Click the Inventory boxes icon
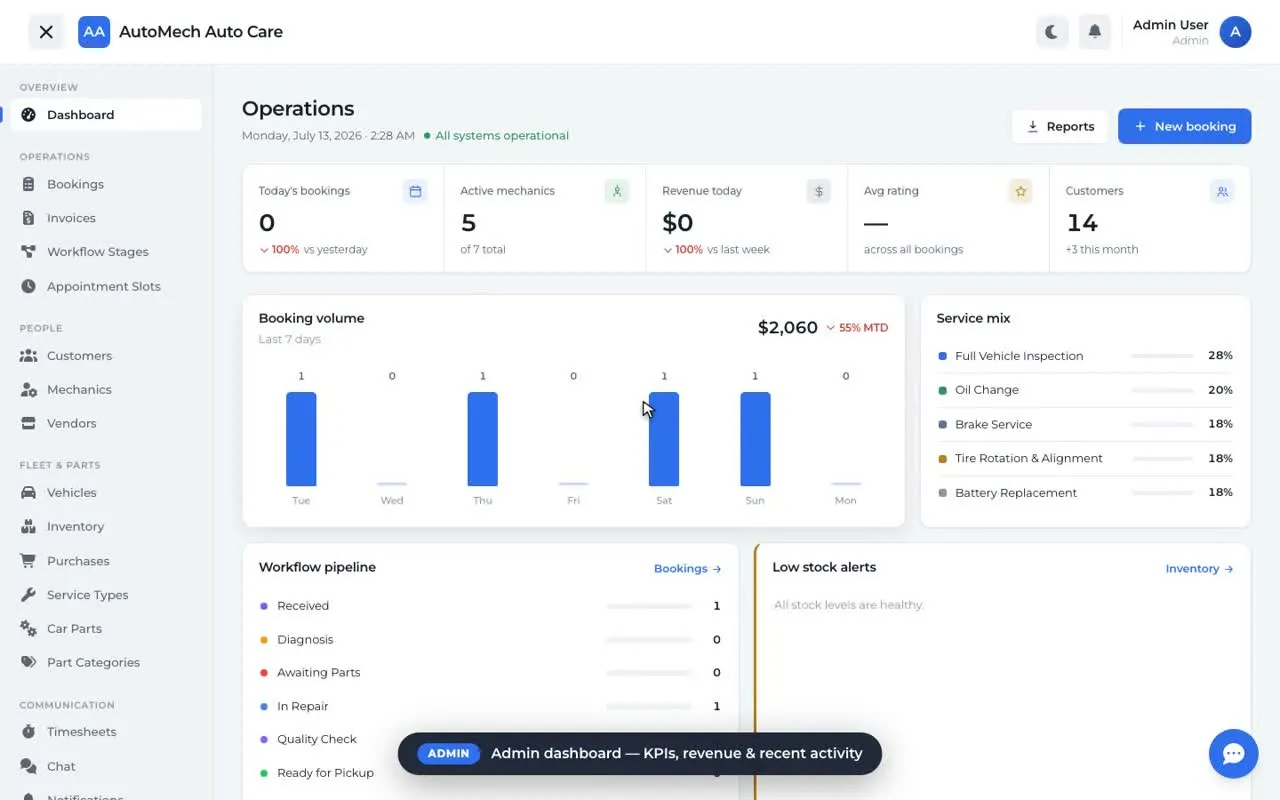This screenshot has height=800, width=1280. (28, 526)
